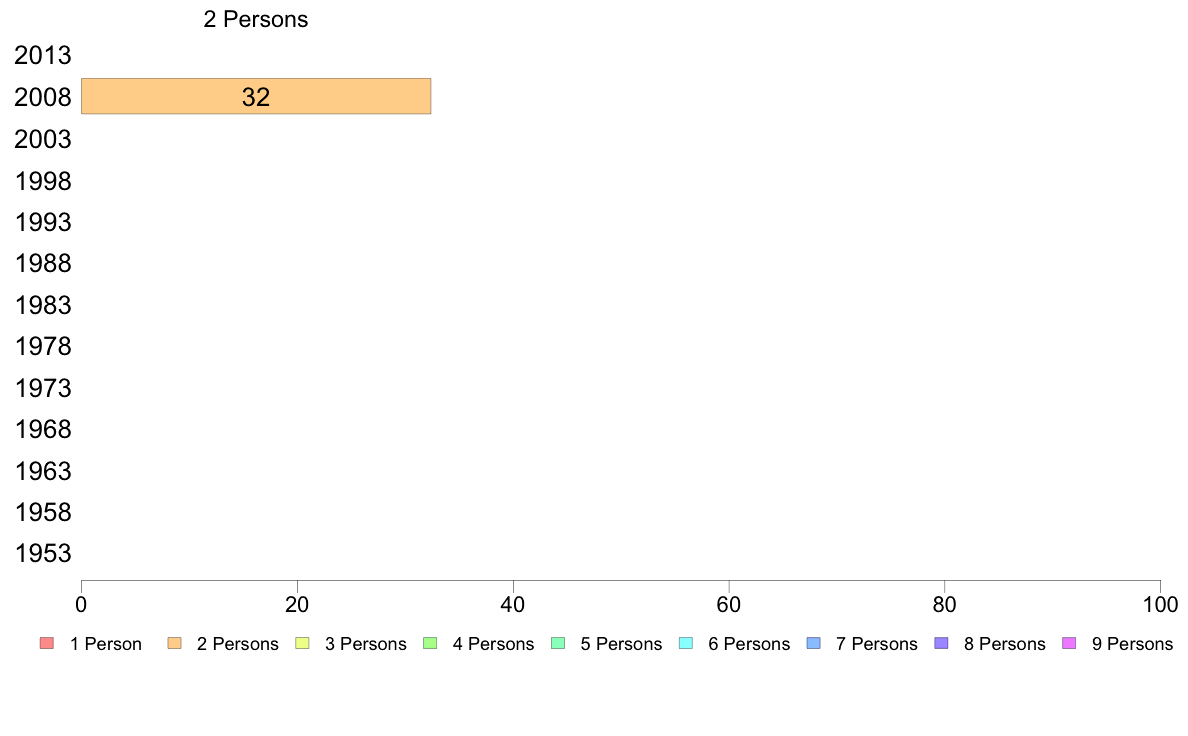Select the 2008 year axis label
Screen dimensions: 1188x736
[42, 97]
